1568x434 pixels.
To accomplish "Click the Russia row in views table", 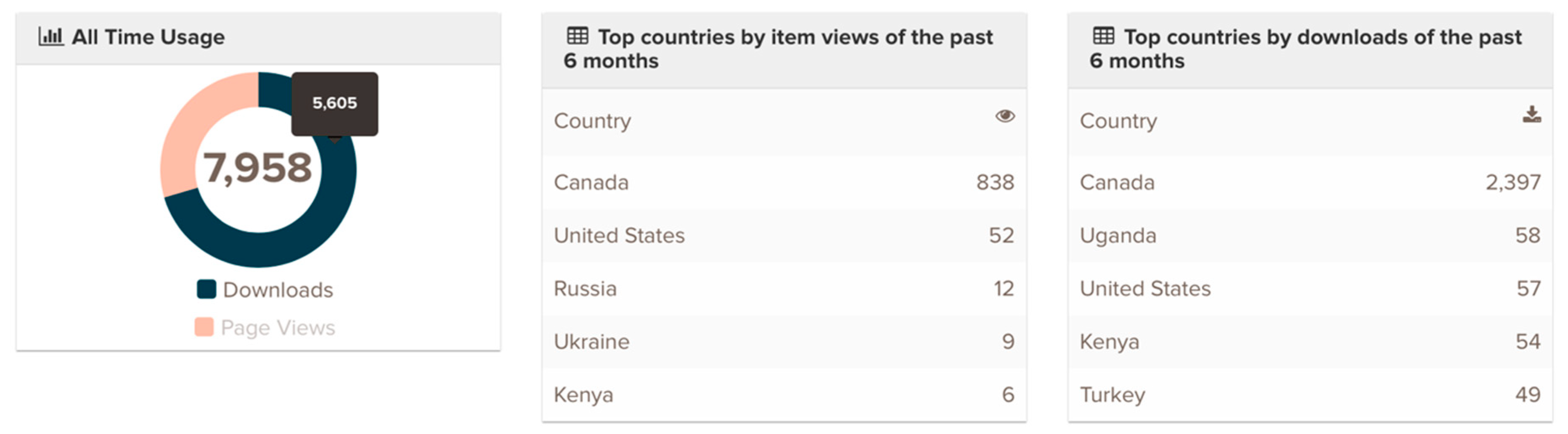I will (784, 288).
